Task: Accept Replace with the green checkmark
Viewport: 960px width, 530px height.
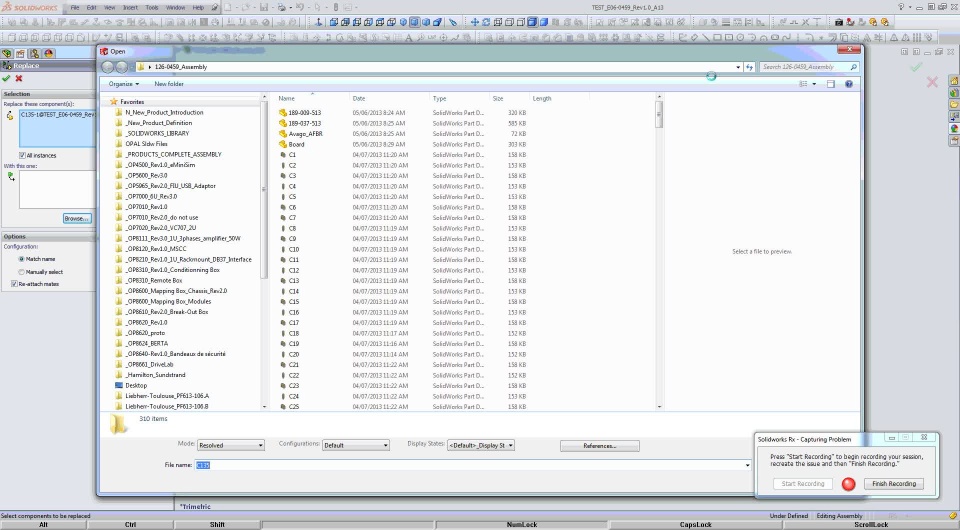Action: [x=6, y=78]
